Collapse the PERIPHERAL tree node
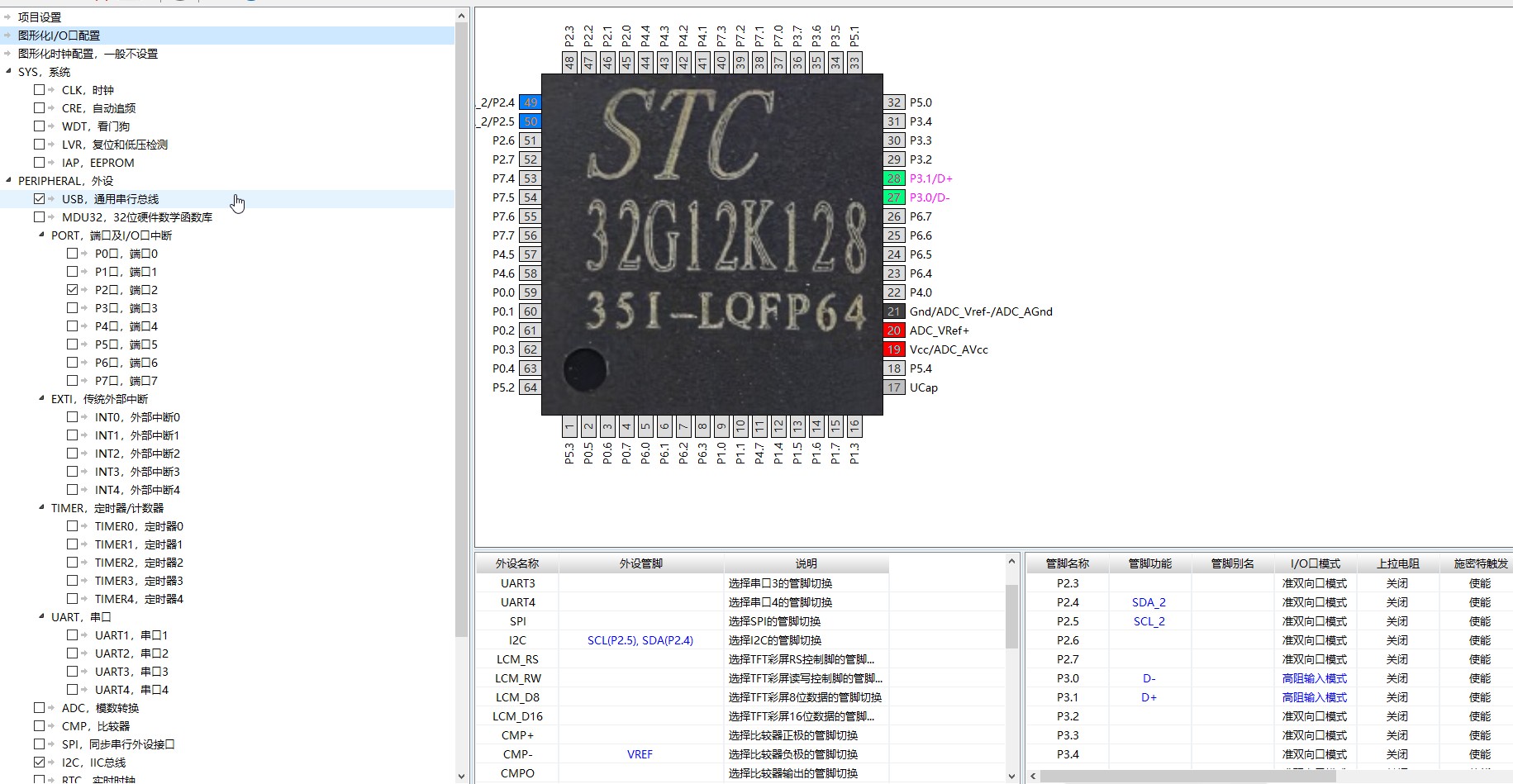The height and width of the screenshot is (784, 1513). [x=9, y=180]
